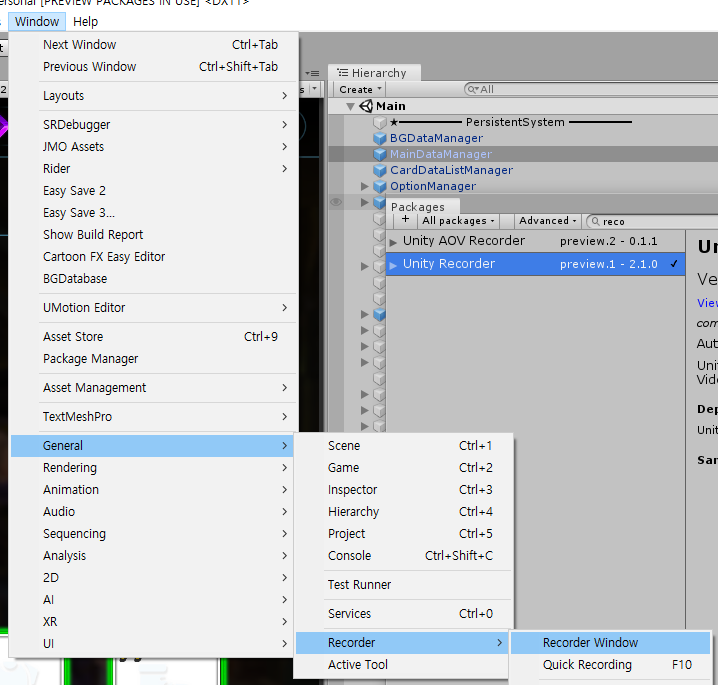Viewport: 718px width, 685px height.
Task: Open Scene view from General submenu
Action: 403,446
